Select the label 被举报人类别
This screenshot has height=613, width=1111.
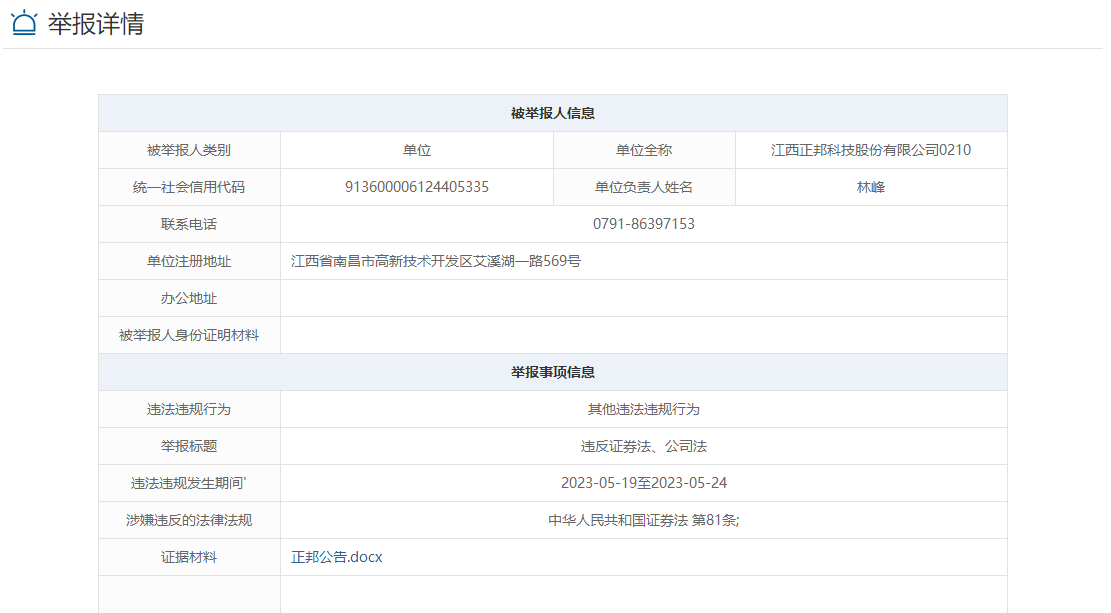click(188, 150)
